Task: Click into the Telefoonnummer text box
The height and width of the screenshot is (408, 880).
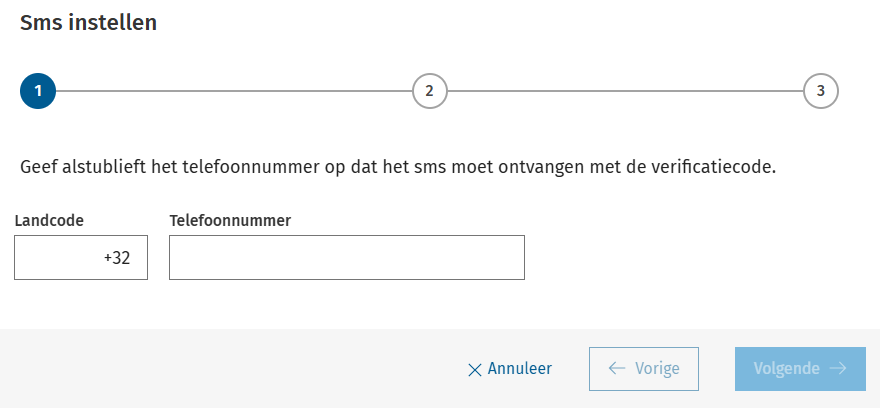Action: pyautogui.click(x=346, y=258)
